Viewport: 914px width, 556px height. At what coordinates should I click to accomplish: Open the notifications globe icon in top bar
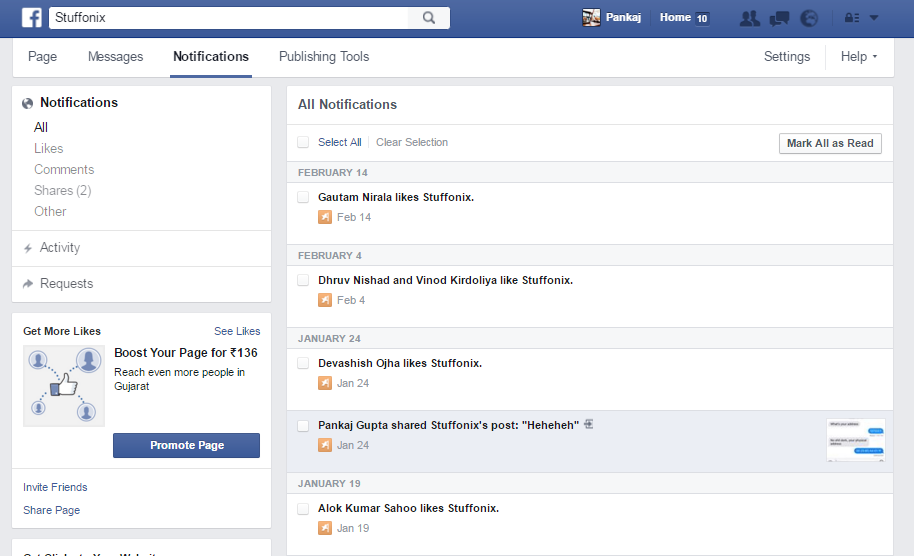(x=809, y=19)
